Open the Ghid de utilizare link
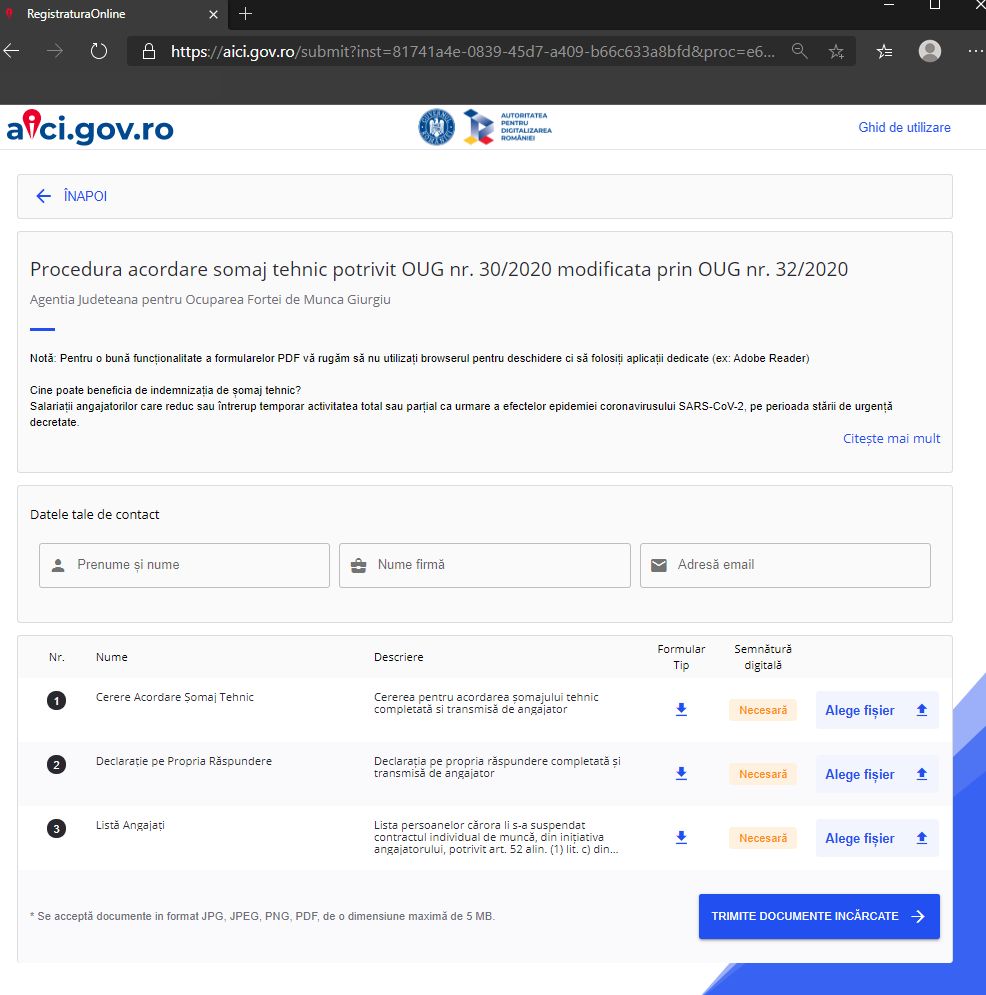The height and width of the screenshot is (995, 986). click(x=904, y=127)
